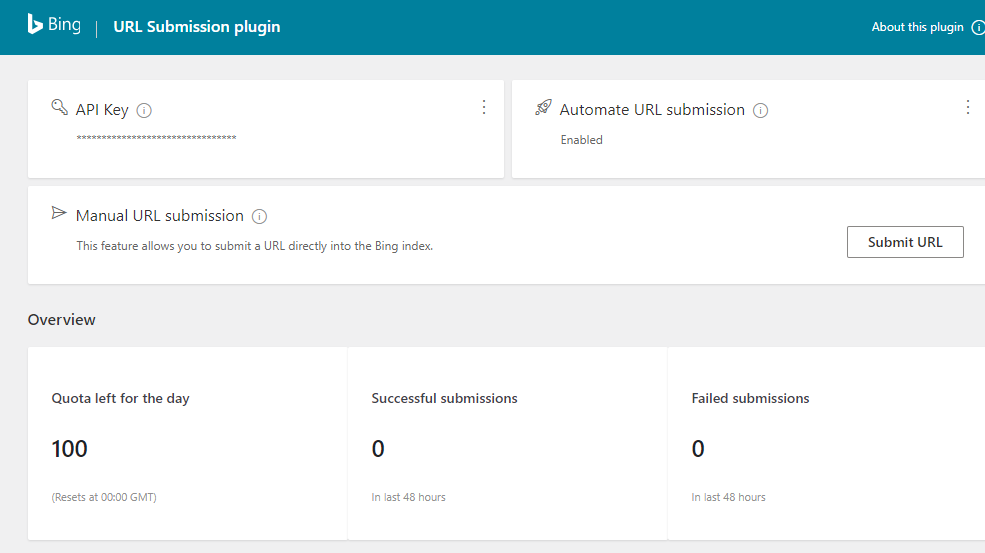The width and height of the screenshot is (985, 553).
Task: Click the Manual URL submission description text
Action: [x=254, y=246]
